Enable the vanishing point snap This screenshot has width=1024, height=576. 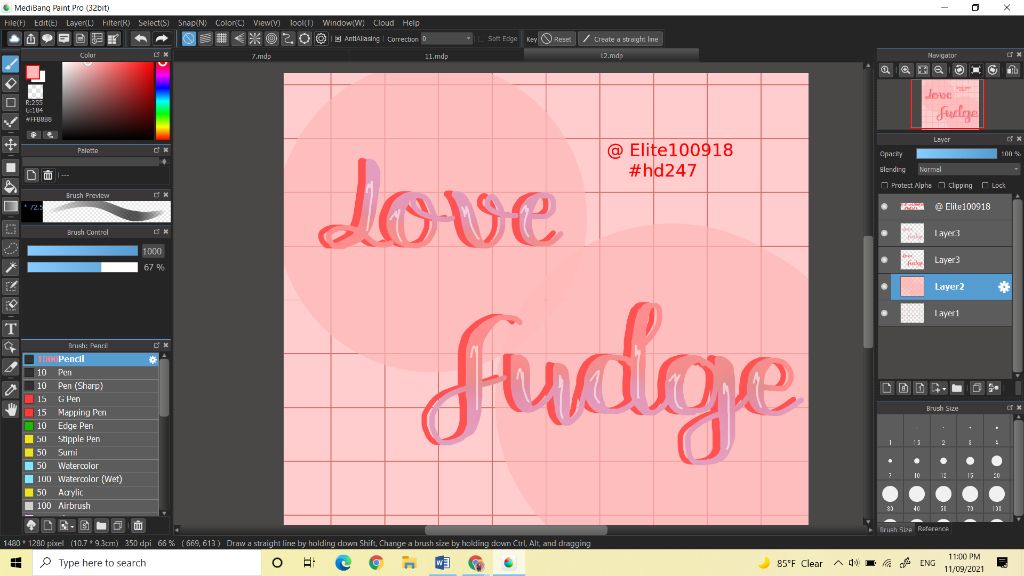(x=238, y=39)
